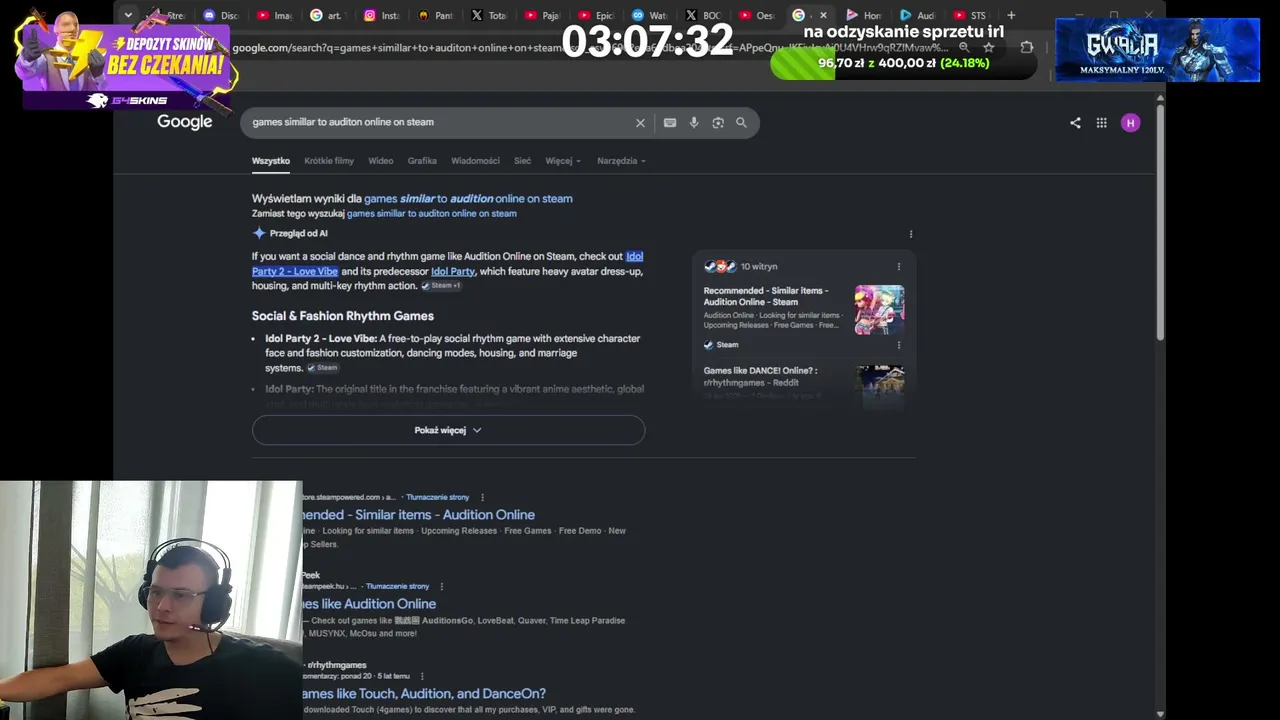
Task: Open the Google account avatar menu
Action: [x=1131, y=123]
